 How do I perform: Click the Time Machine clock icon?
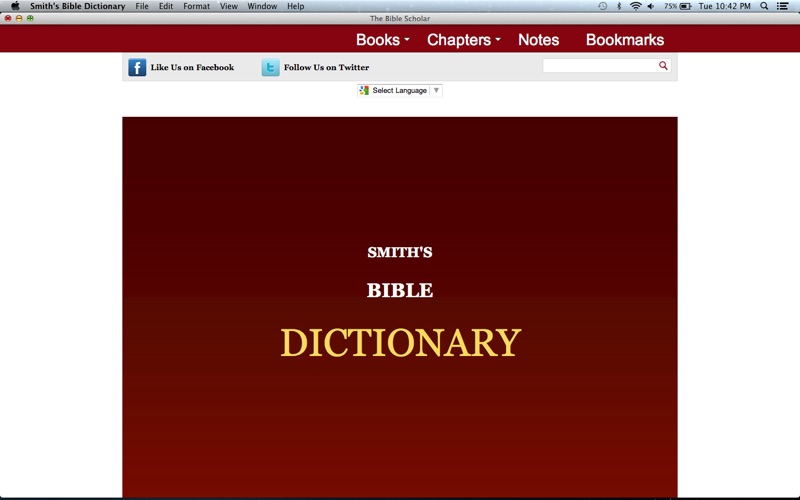pyautogui.click(x=602, y=6)
